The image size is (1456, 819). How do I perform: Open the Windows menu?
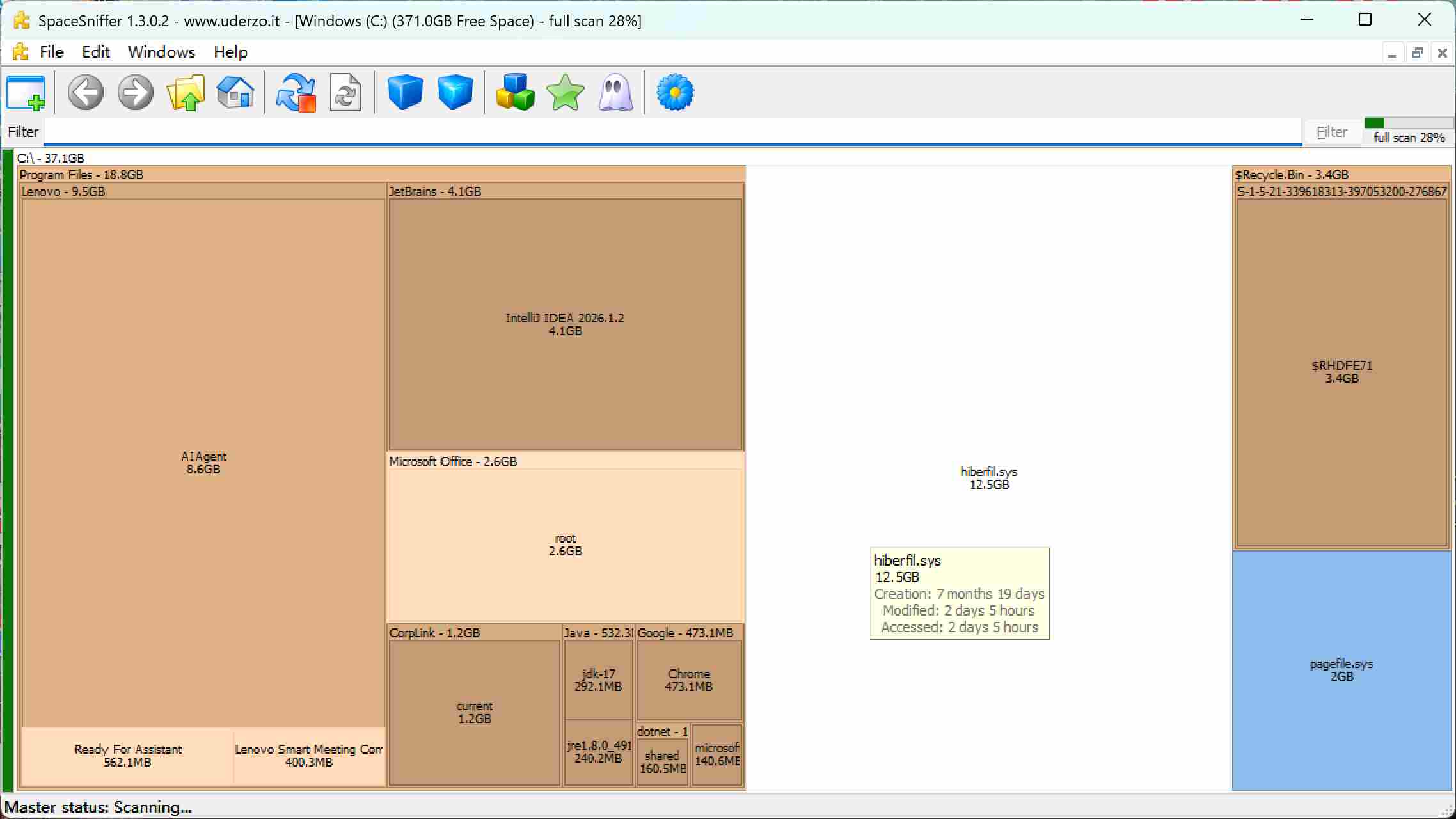tap(161, 52)
